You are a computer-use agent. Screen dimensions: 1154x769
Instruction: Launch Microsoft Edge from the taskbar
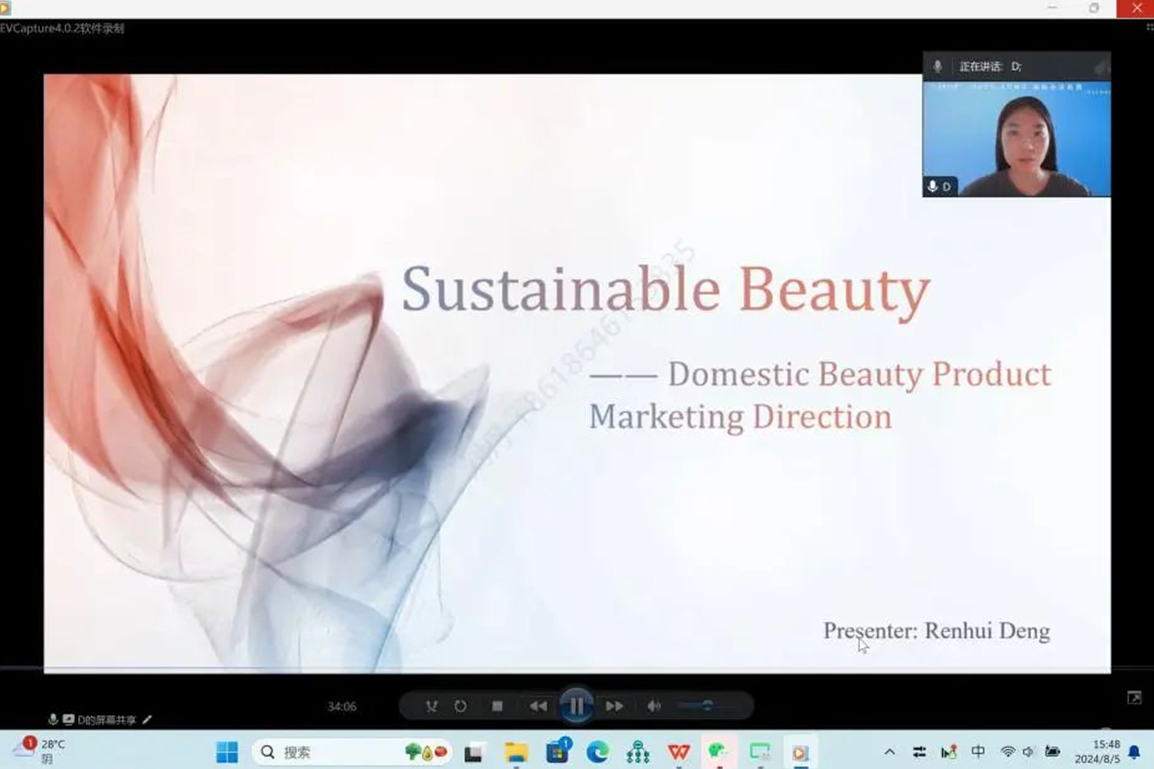tap(598, 752)
